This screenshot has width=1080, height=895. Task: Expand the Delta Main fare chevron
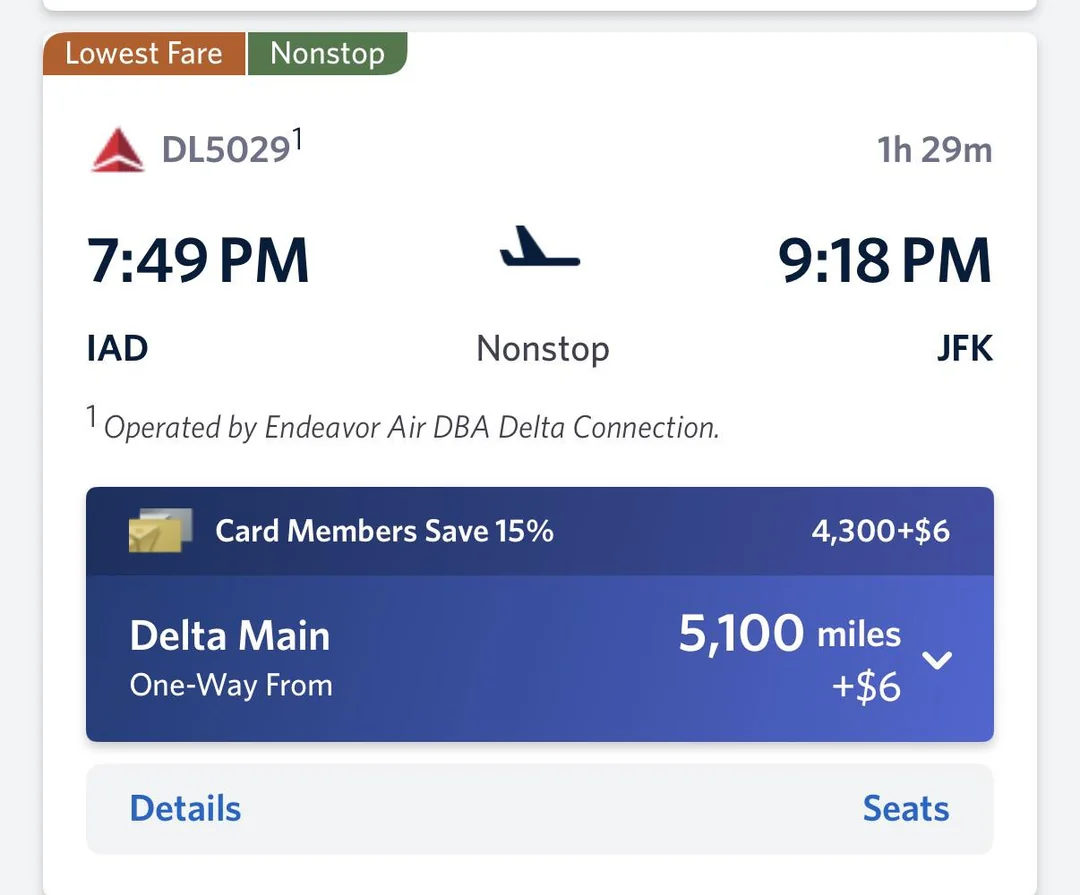pos(937,660)
